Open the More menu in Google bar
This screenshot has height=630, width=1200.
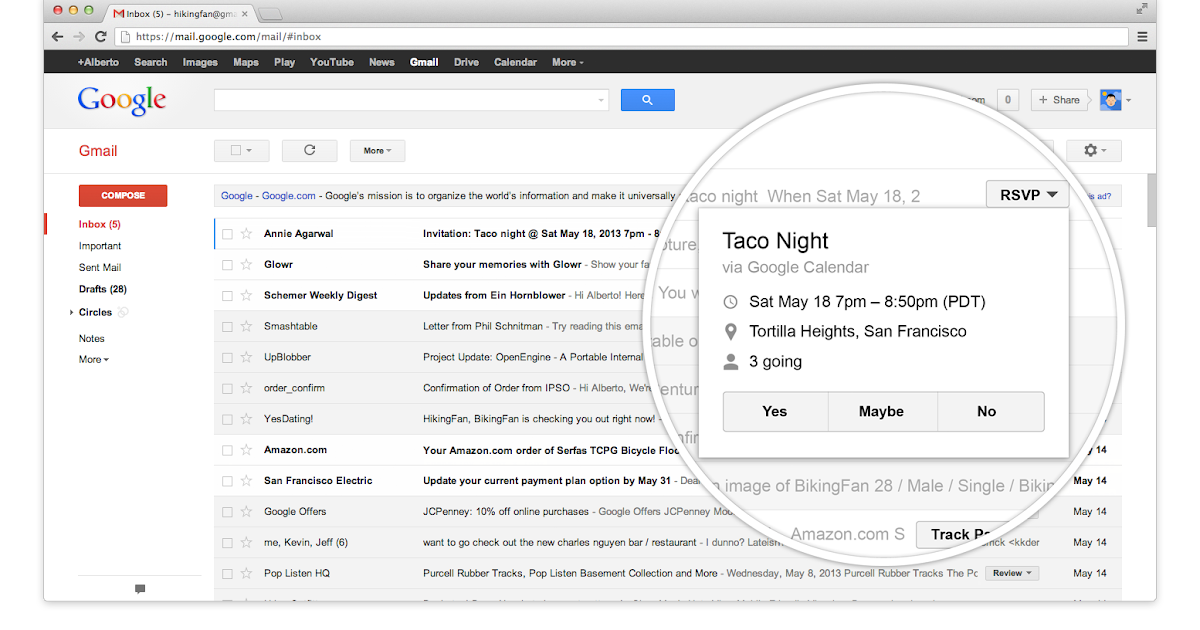pos(568,62)
